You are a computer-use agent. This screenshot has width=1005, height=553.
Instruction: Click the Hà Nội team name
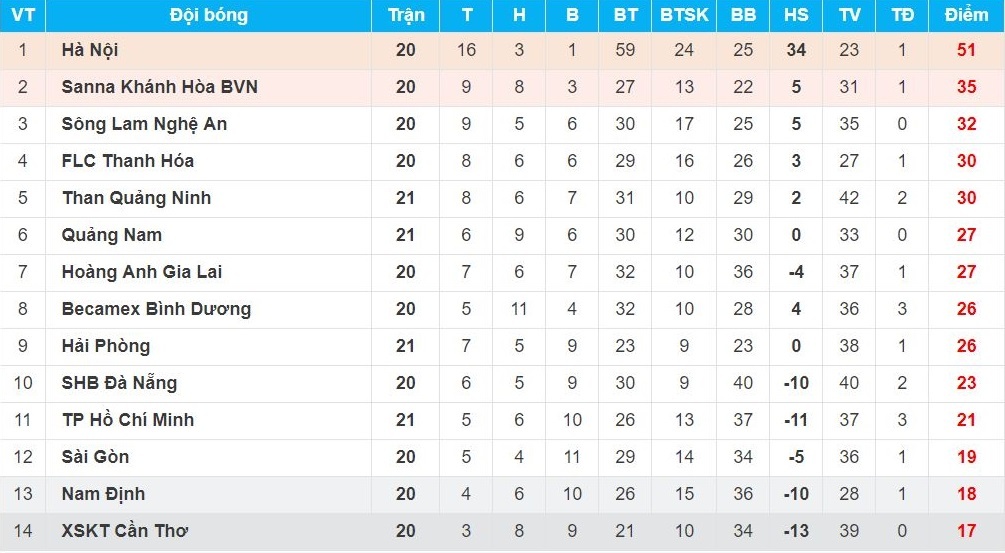tap(90, 50)
